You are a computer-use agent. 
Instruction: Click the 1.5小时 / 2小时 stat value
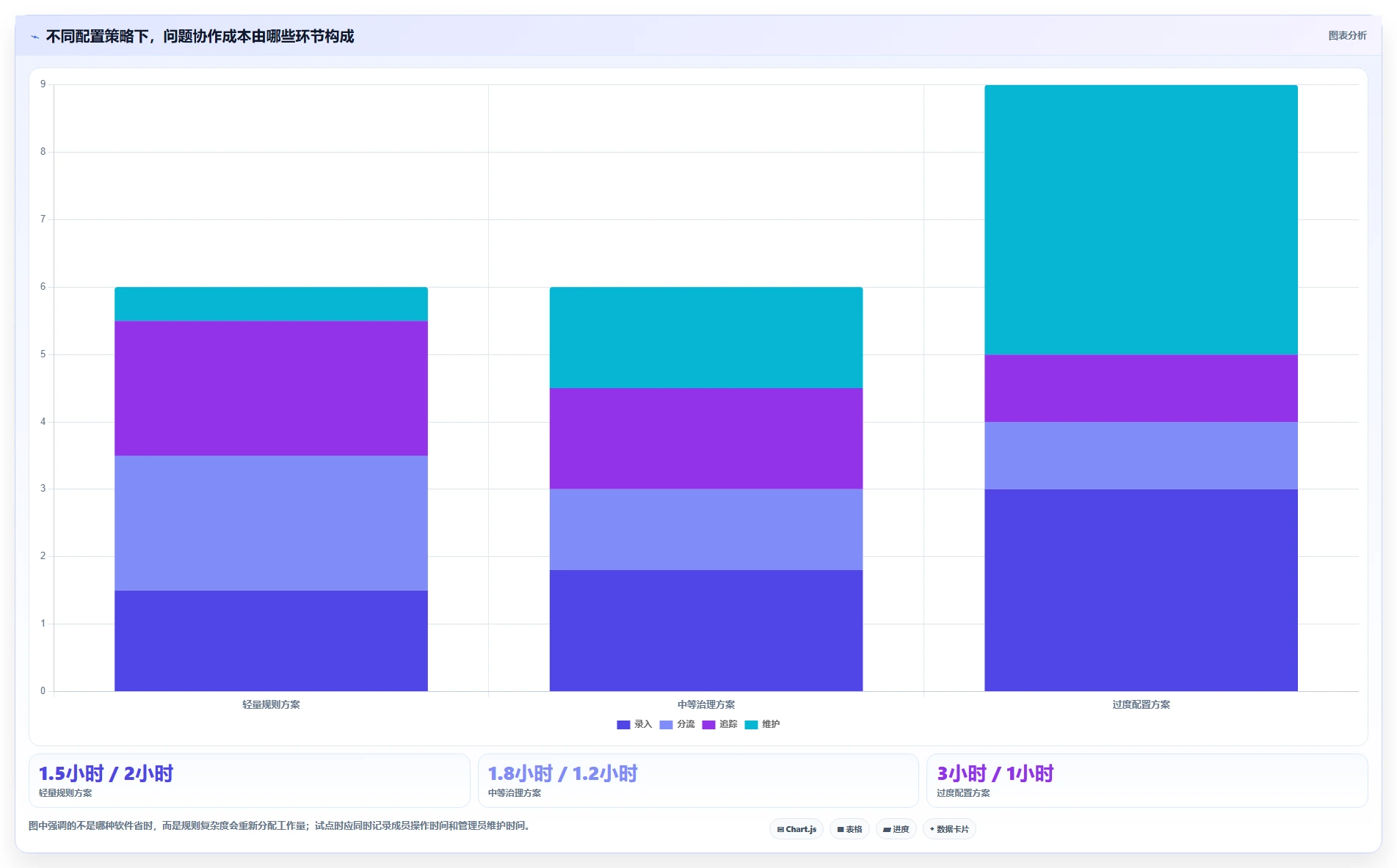click(x=106, y=773)
